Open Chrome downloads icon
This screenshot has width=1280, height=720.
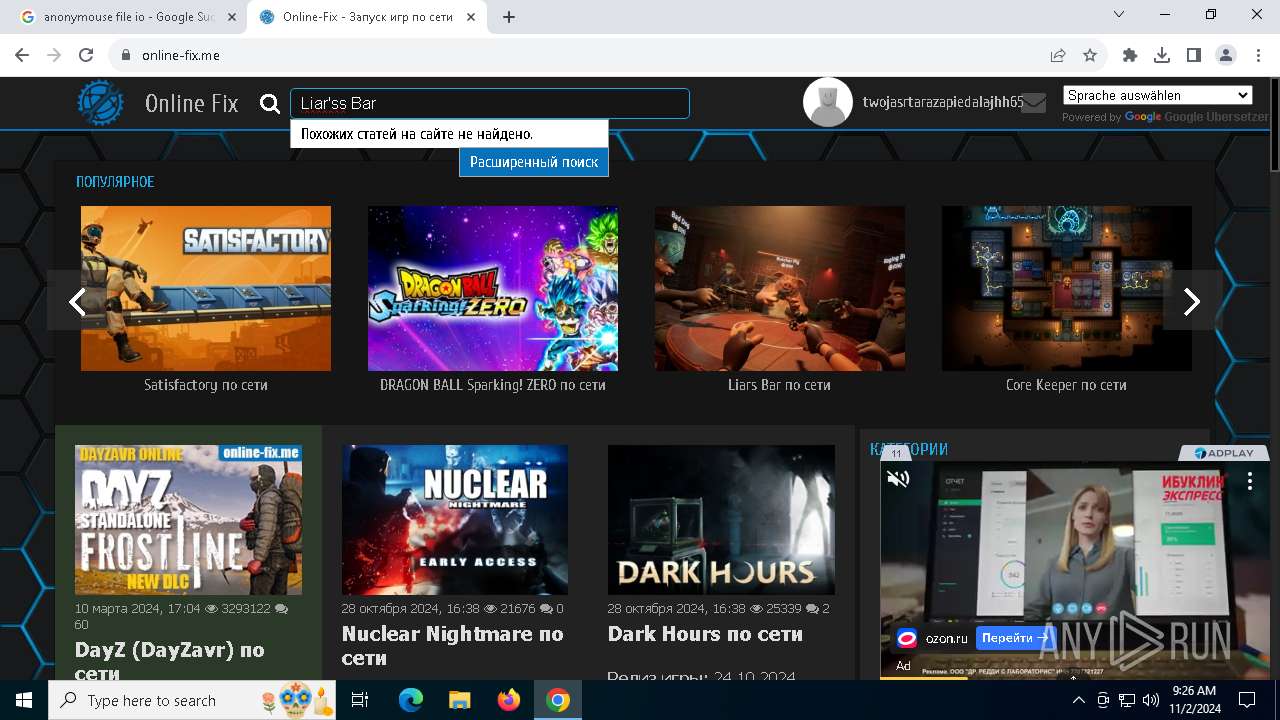coord(1162,56)
